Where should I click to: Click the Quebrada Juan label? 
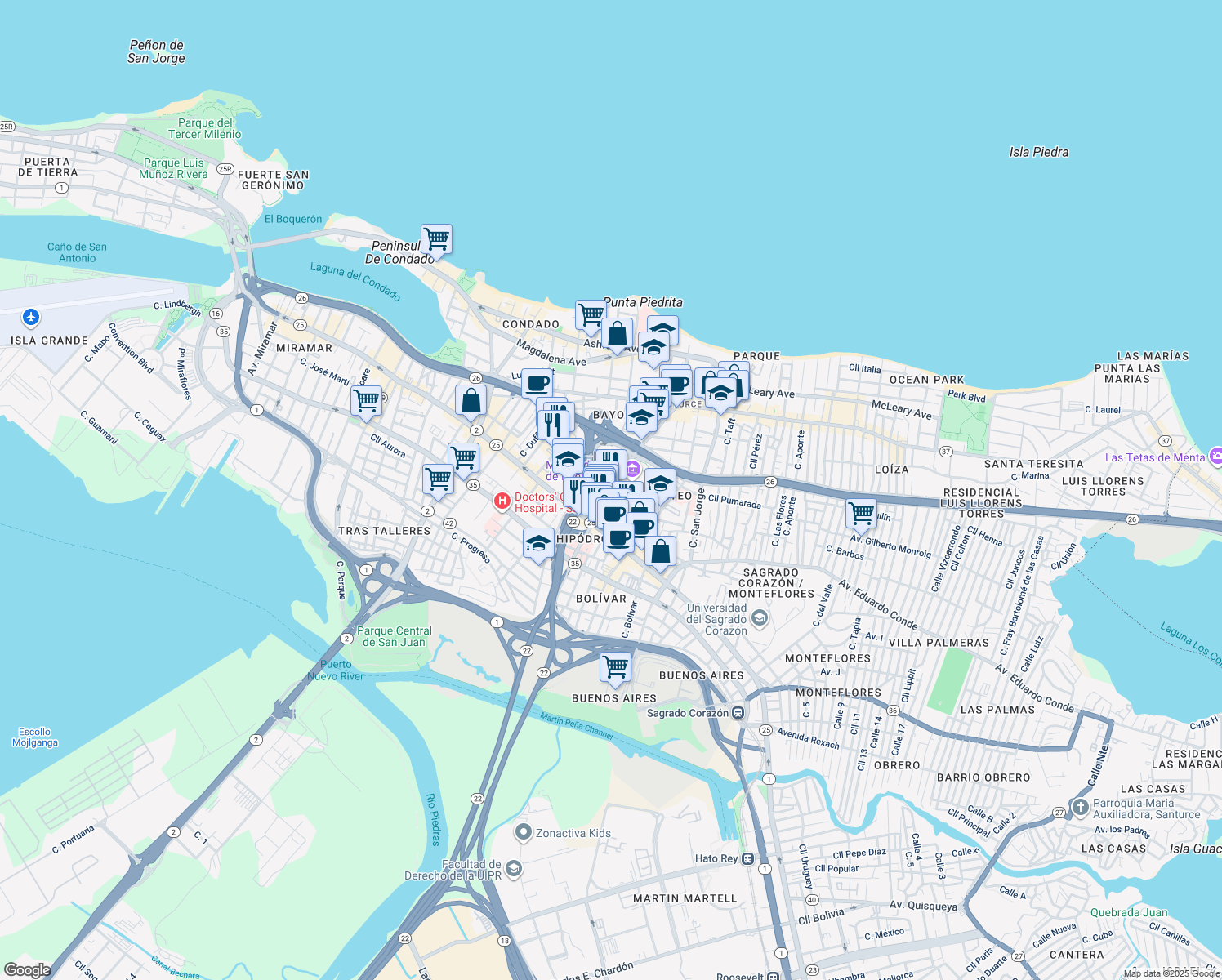pyautogui.click(x=1129, y=912)
